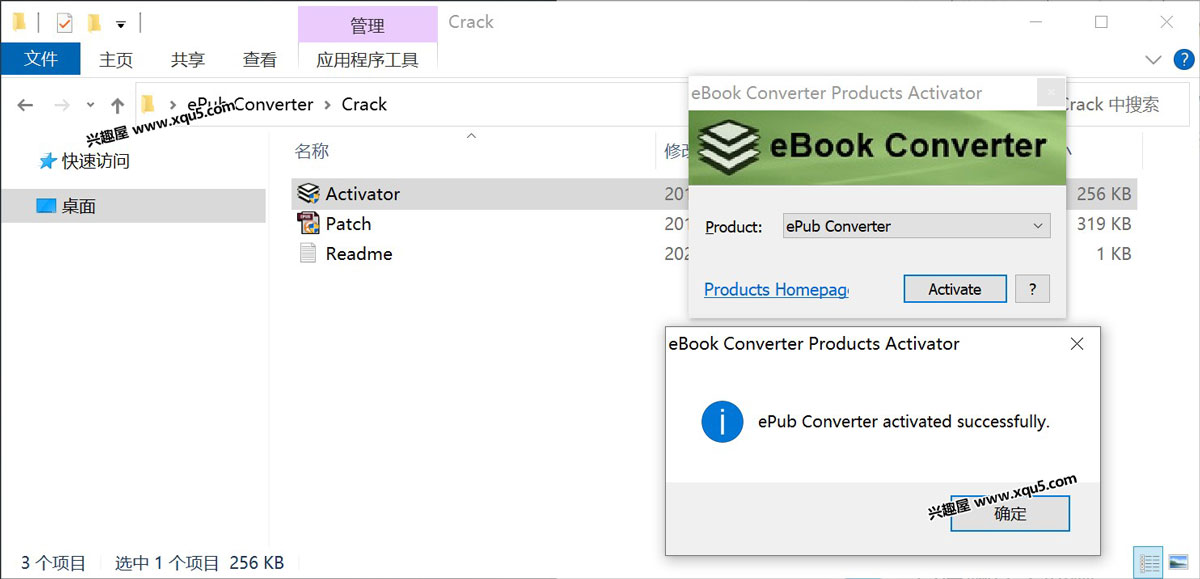Viewport: 1200px width, 579px height.
Task: Switch to the 主页 ribbon tab
Action: click(116, 59)
